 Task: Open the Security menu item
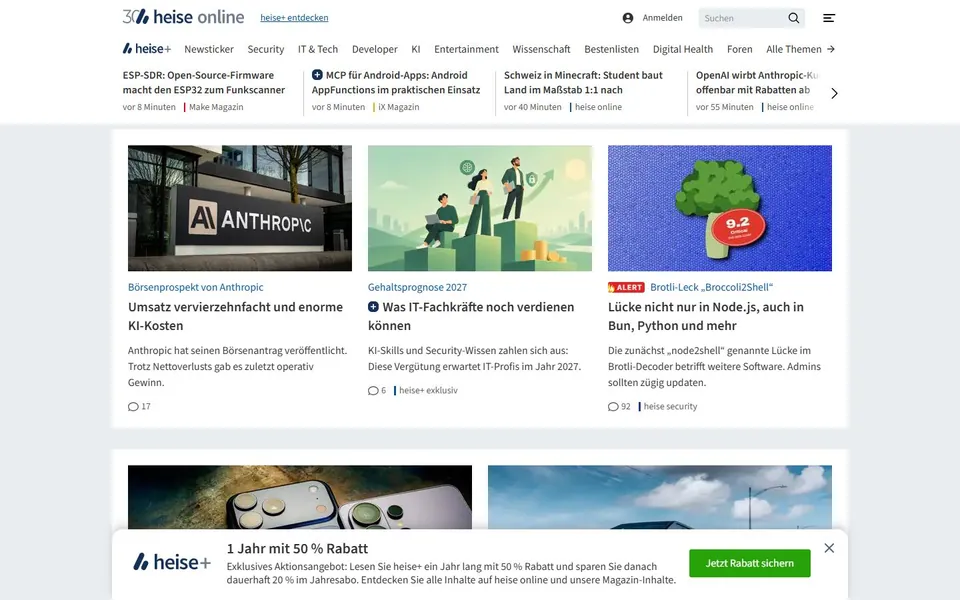tap(266, 49)
